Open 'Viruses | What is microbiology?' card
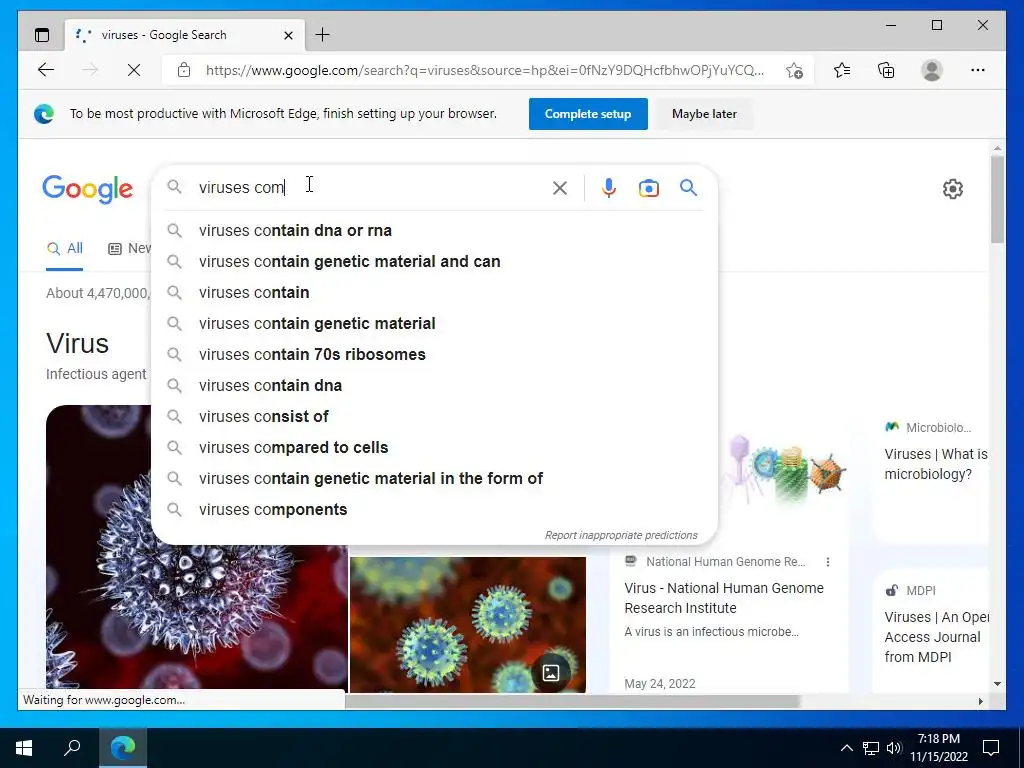1024x768 pixels. [x=935, y=464]
